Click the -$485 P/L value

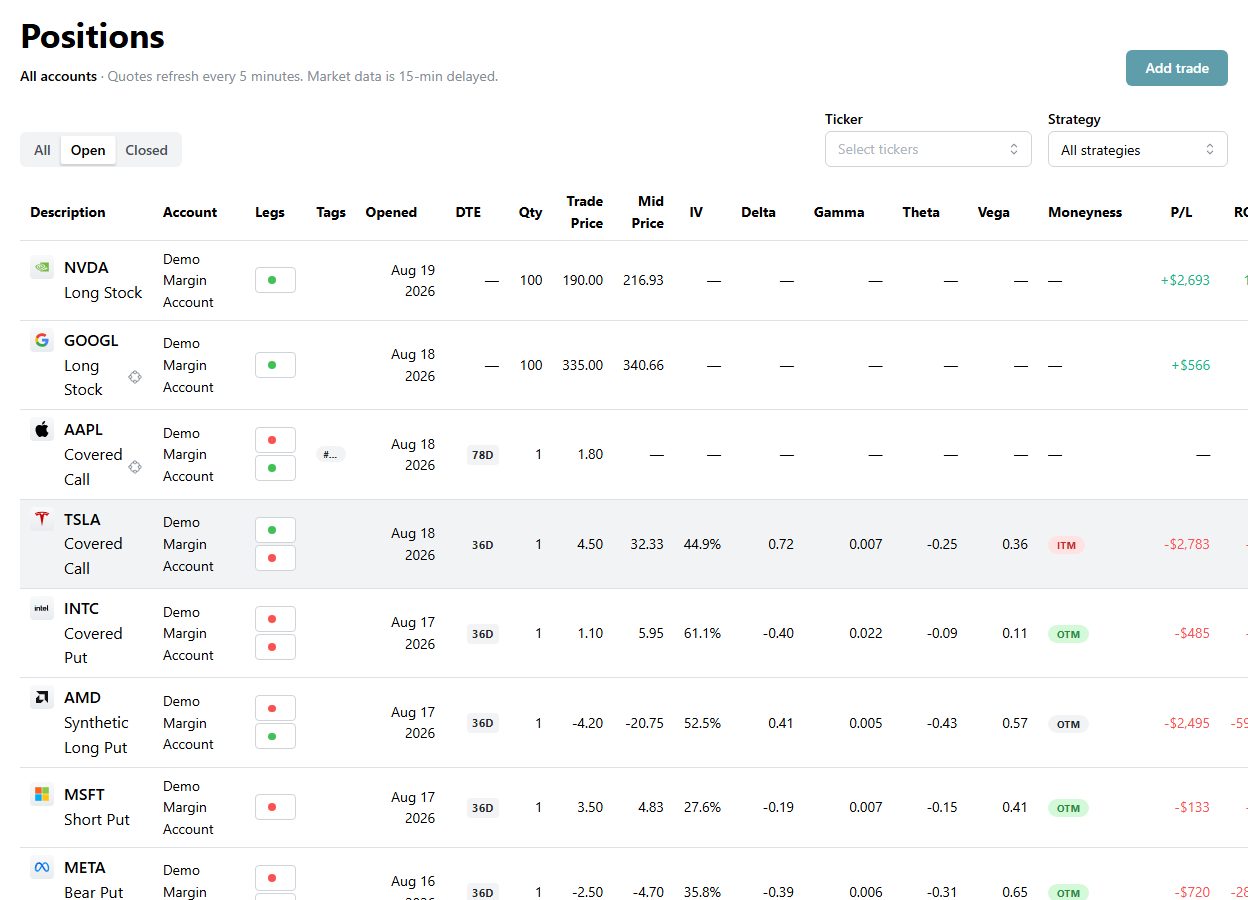(x=1193, y=634)
